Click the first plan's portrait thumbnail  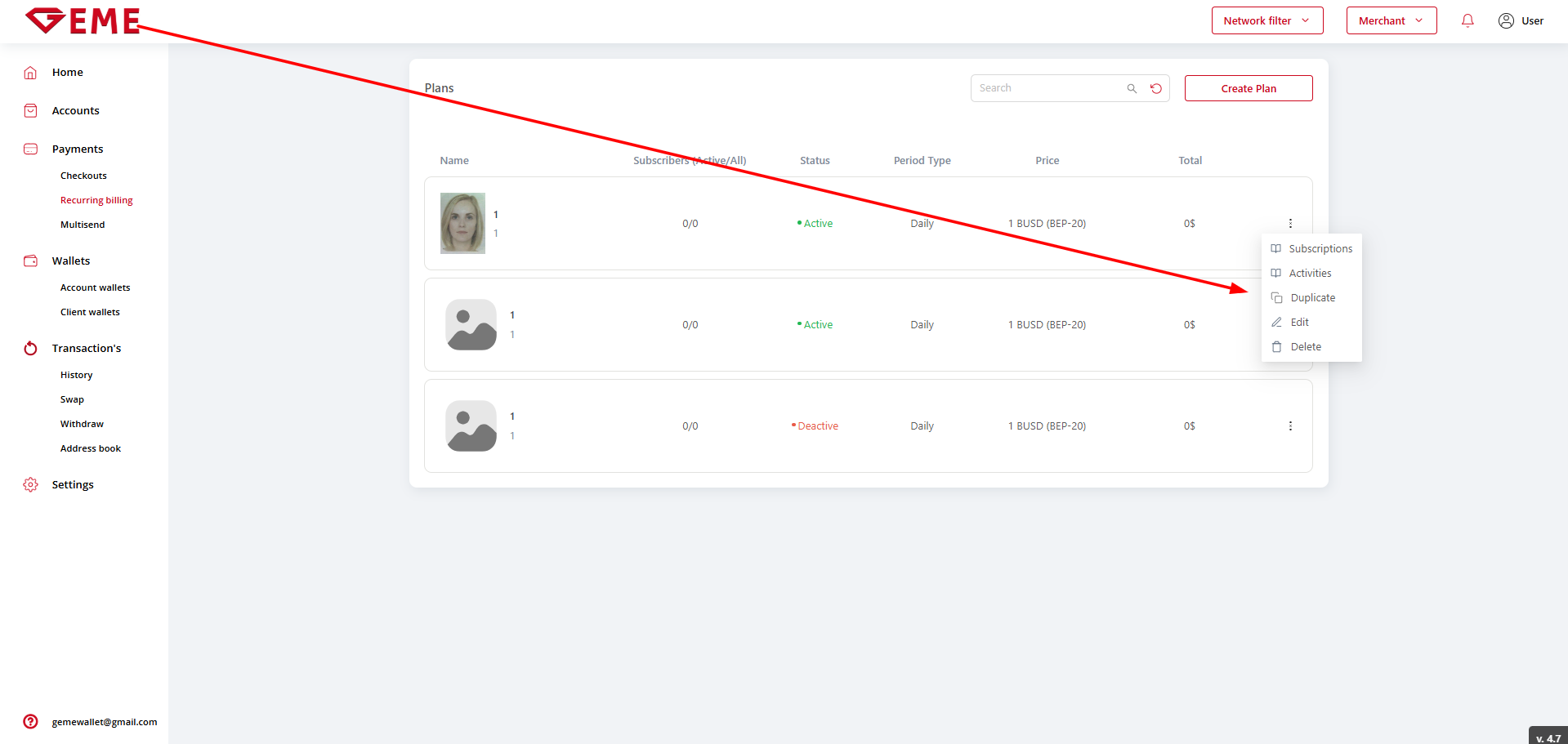tap(462, 223)
